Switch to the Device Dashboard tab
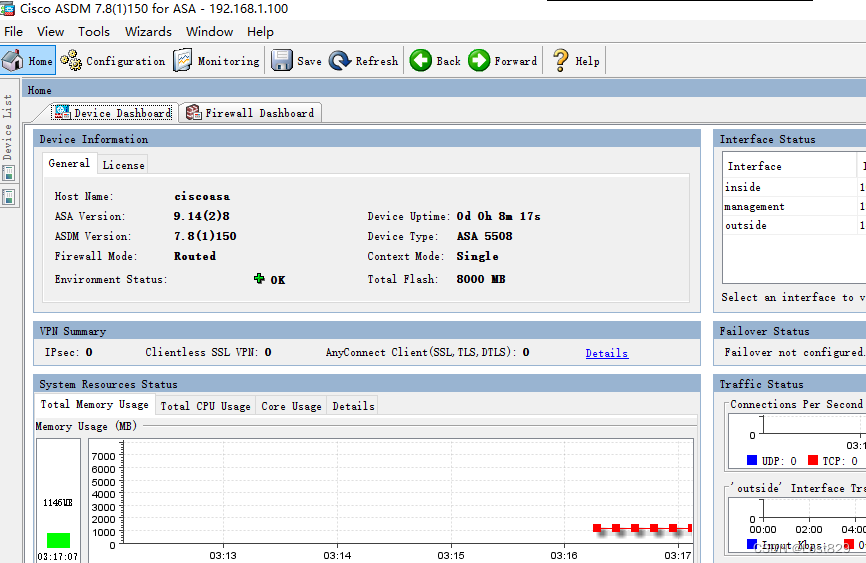Viewport: 866px width, 563px height. pos(114,113)
